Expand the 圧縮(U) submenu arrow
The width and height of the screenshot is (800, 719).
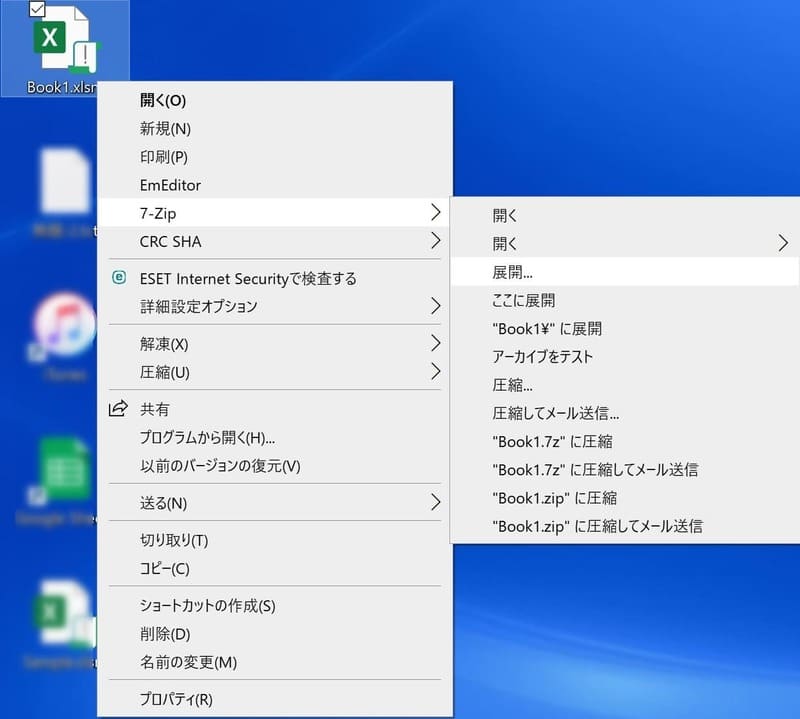point(435,371)
